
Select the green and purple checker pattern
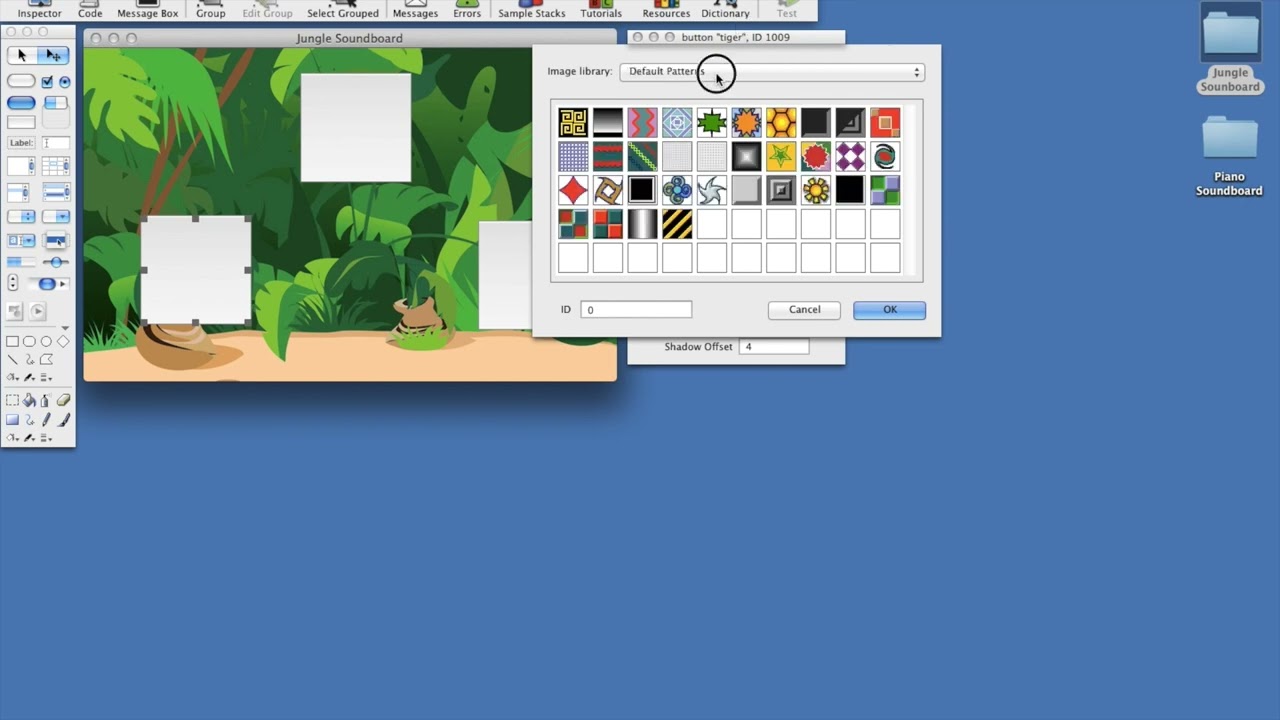pos(885,190)
